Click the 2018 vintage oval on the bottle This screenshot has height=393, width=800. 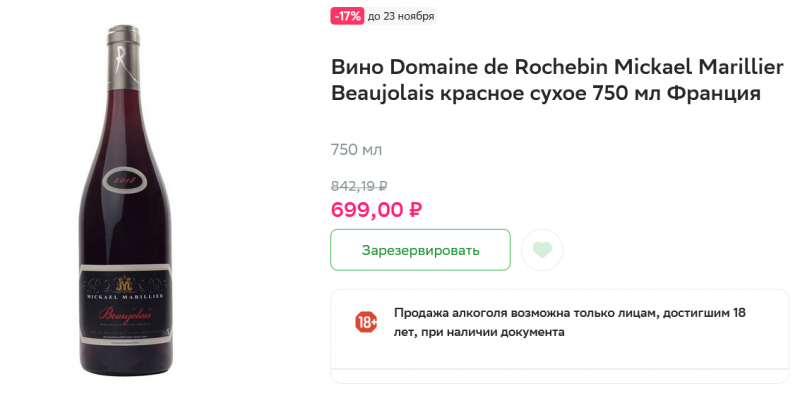(x=125, y=180)
